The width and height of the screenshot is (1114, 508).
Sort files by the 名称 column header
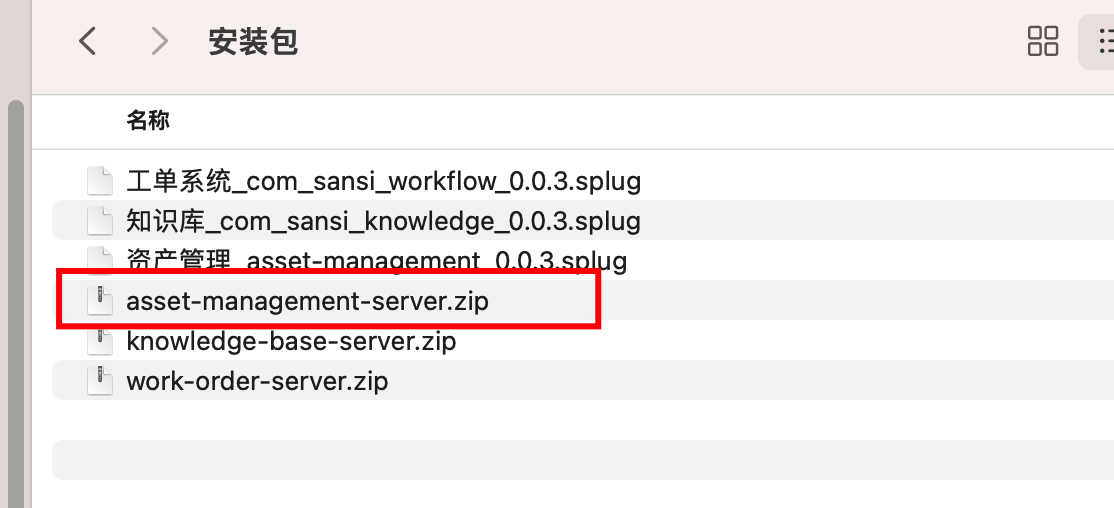pyautogui.click(x=148, y=120)
